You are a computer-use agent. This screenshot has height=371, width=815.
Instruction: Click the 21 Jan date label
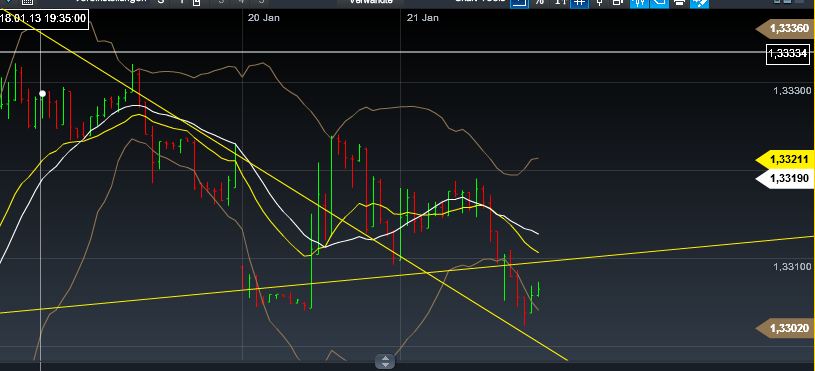click(423, 18)
